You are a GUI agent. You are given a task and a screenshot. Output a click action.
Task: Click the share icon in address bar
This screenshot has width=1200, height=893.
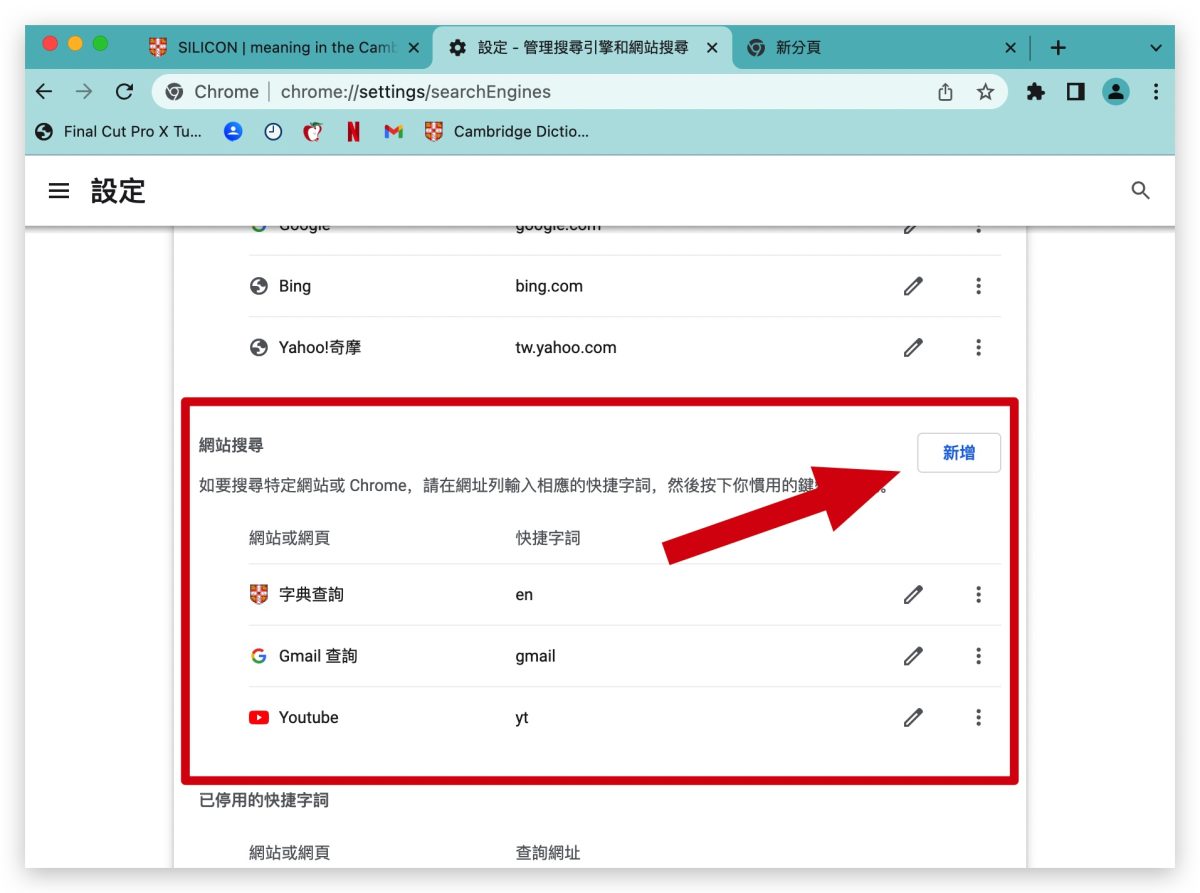pyautogui.click(x=945, y=92)
